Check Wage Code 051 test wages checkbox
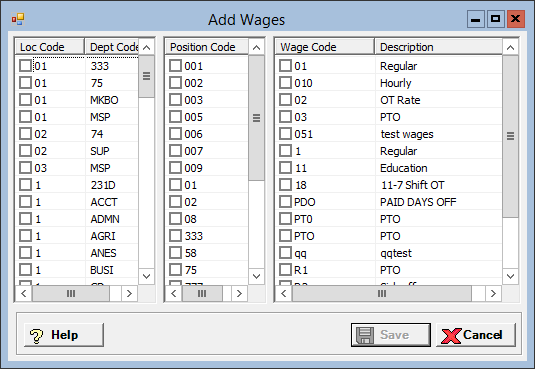 point(285,133)
